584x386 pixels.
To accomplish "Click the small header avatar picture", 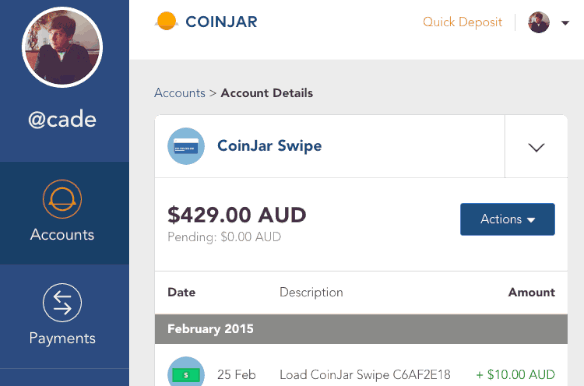I will 539,22.
